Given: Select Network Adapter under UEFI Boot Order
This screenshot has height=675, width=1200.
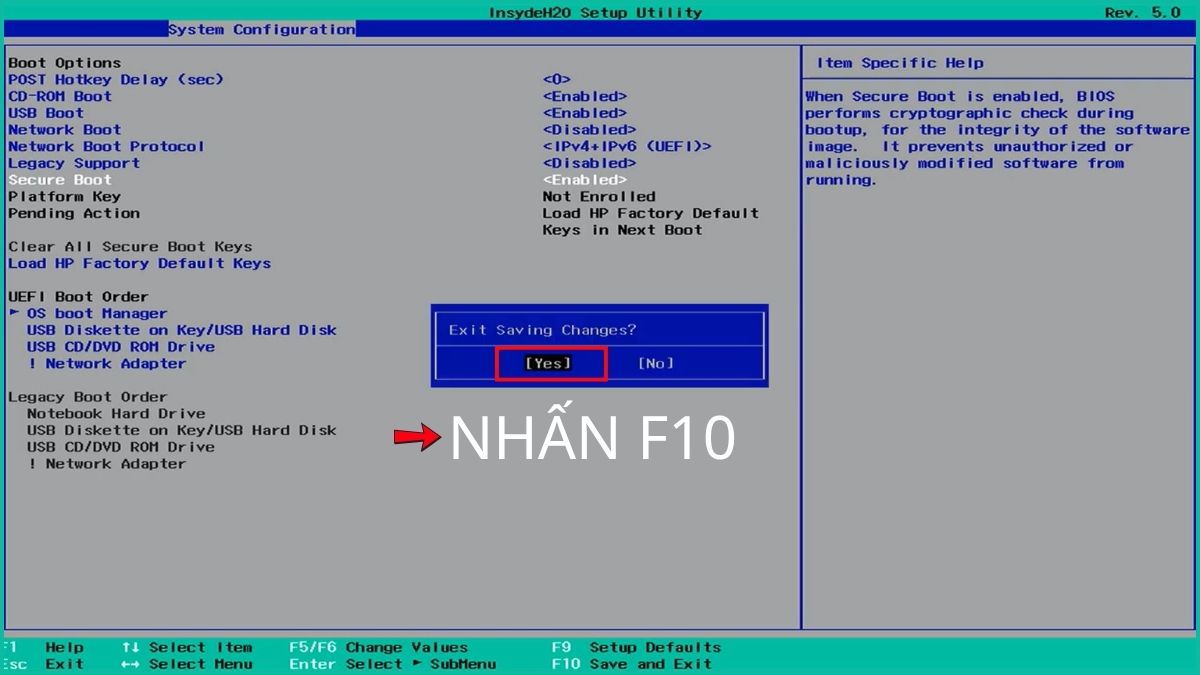Looking at the screenshot, I should pos(107,363).
